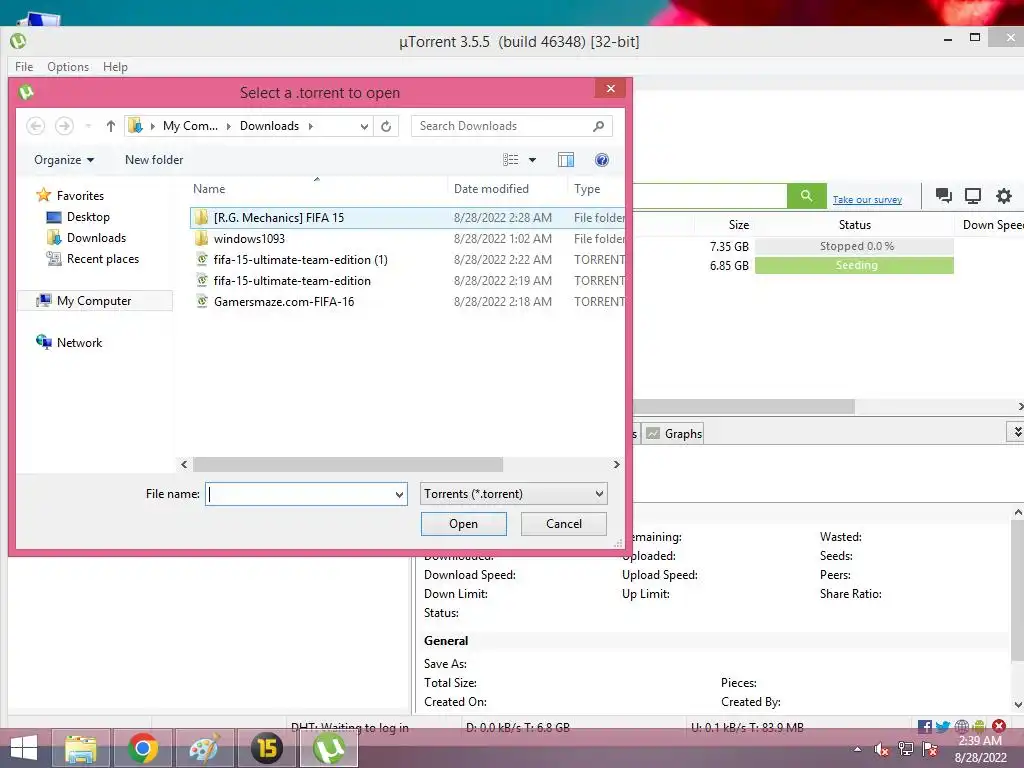Open Paint from taskbar
The height and width of the screenshot is (768, 1024).
(204, 748)
